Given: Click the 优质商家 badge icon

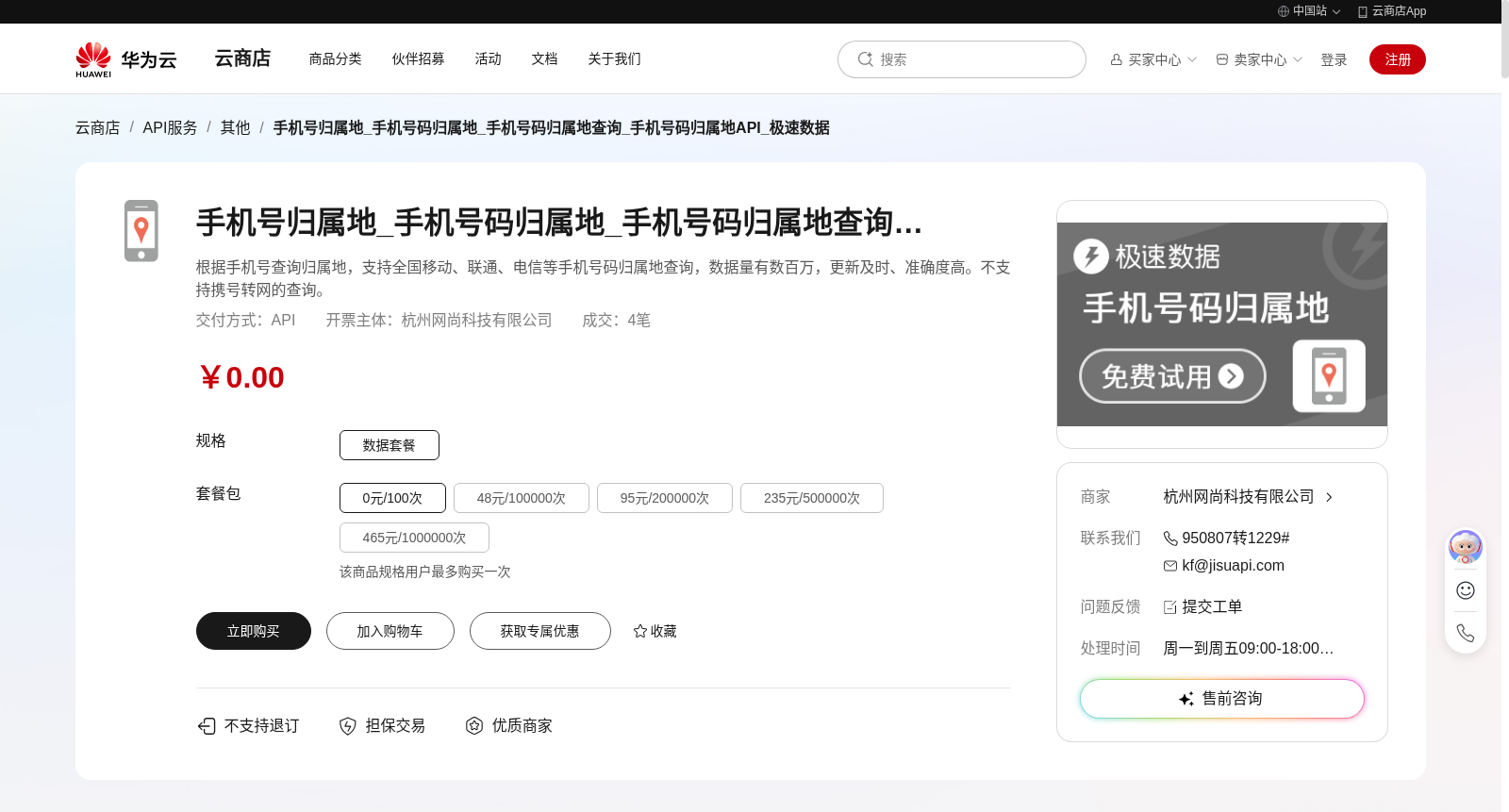Looking at the screenshot, I should [x=474, y=725].
